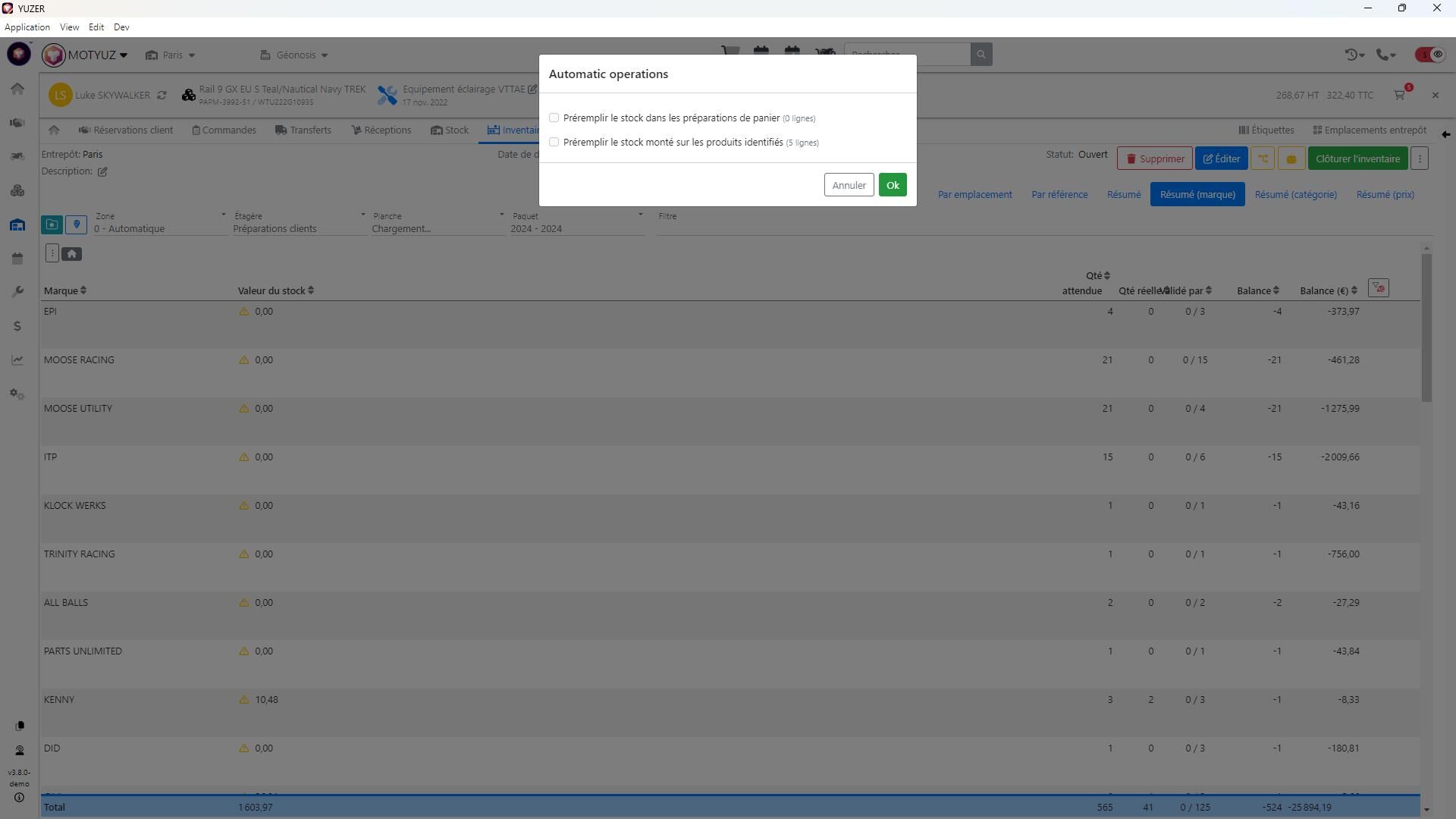Click the edit description pencil icon
Image resolution: width=1456 pixels, height=819 pixels.
pos(102,171)
